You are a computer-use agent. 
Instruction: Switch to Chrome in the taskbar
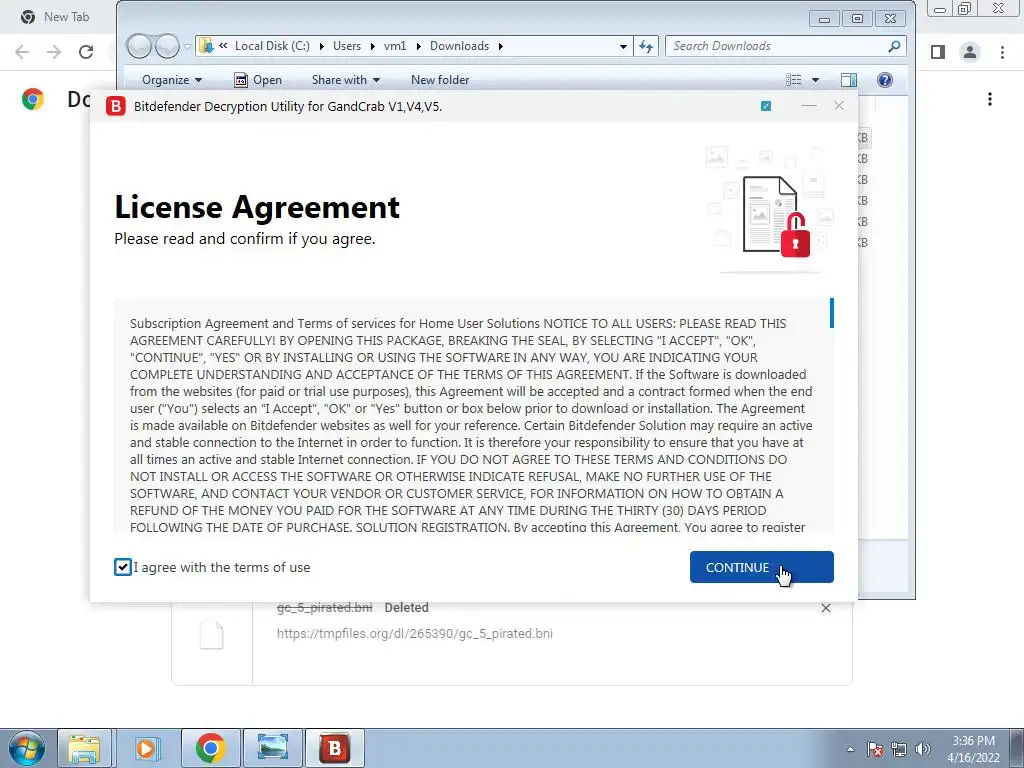click(210, 748)
